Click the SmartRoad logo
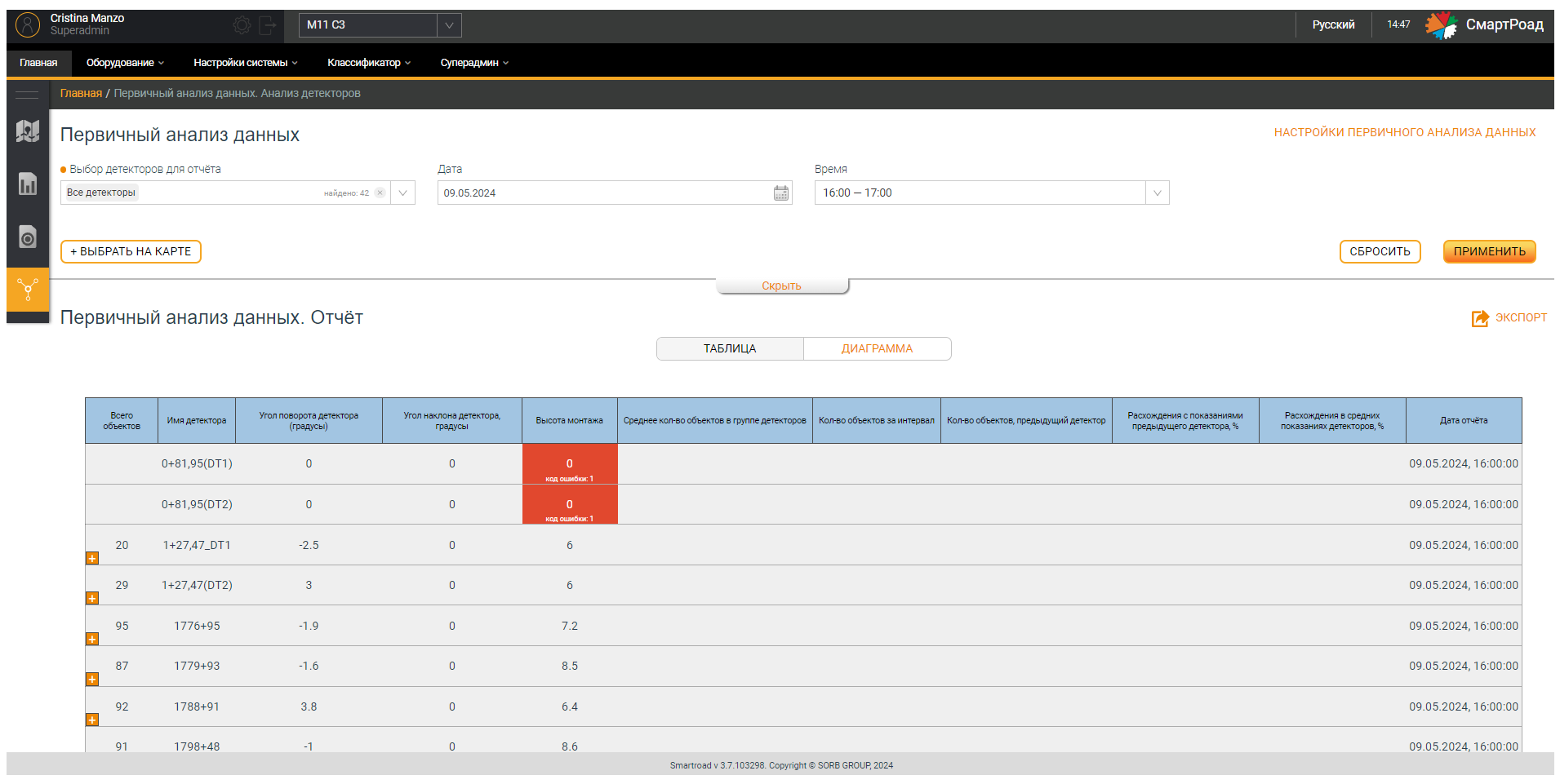The width and height of the screenshot is (1560, 784). coord(1485,25)
